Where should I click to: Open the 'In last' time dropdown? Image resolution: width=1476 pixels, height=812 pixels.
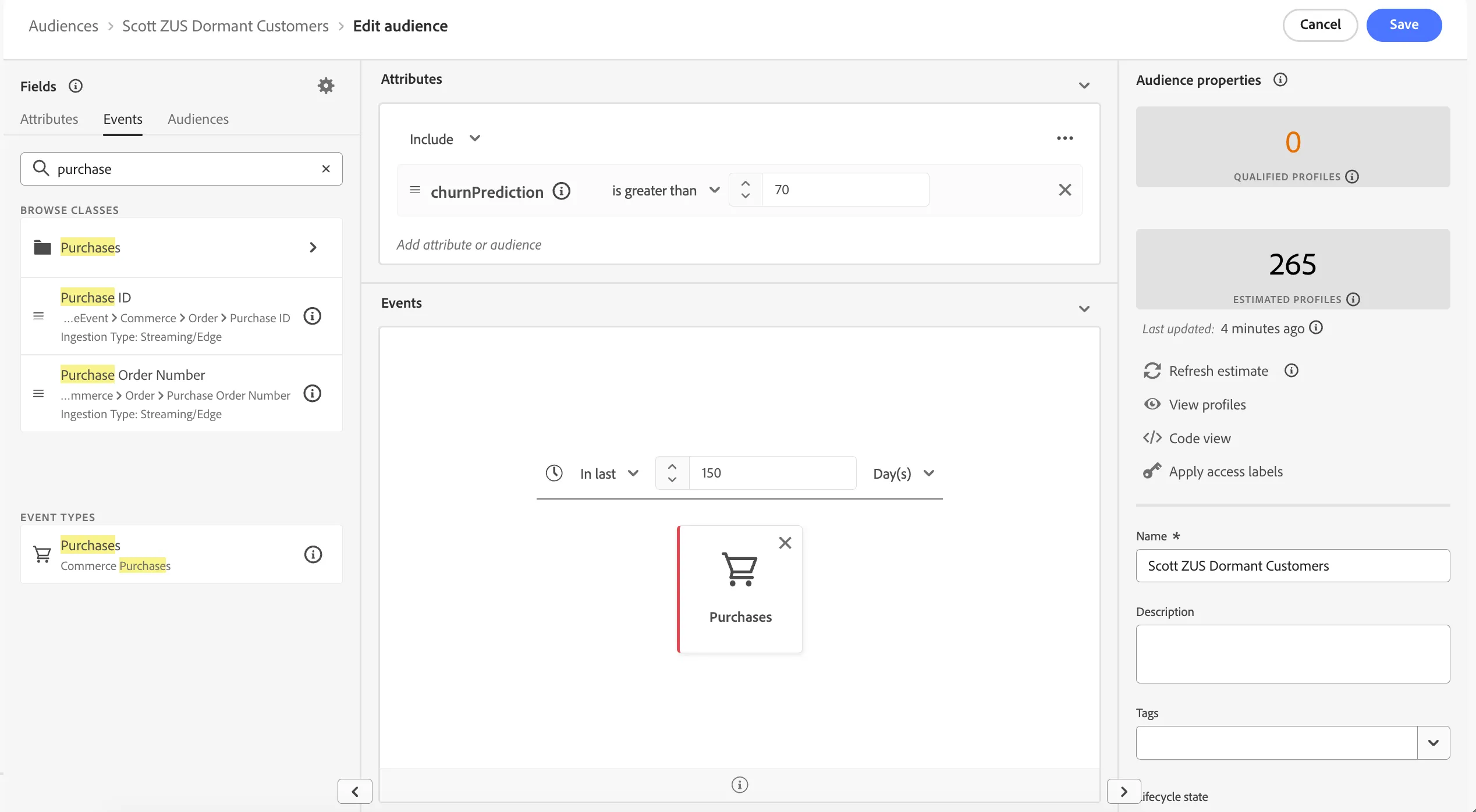pyautogui.click(x=609, y=473)
